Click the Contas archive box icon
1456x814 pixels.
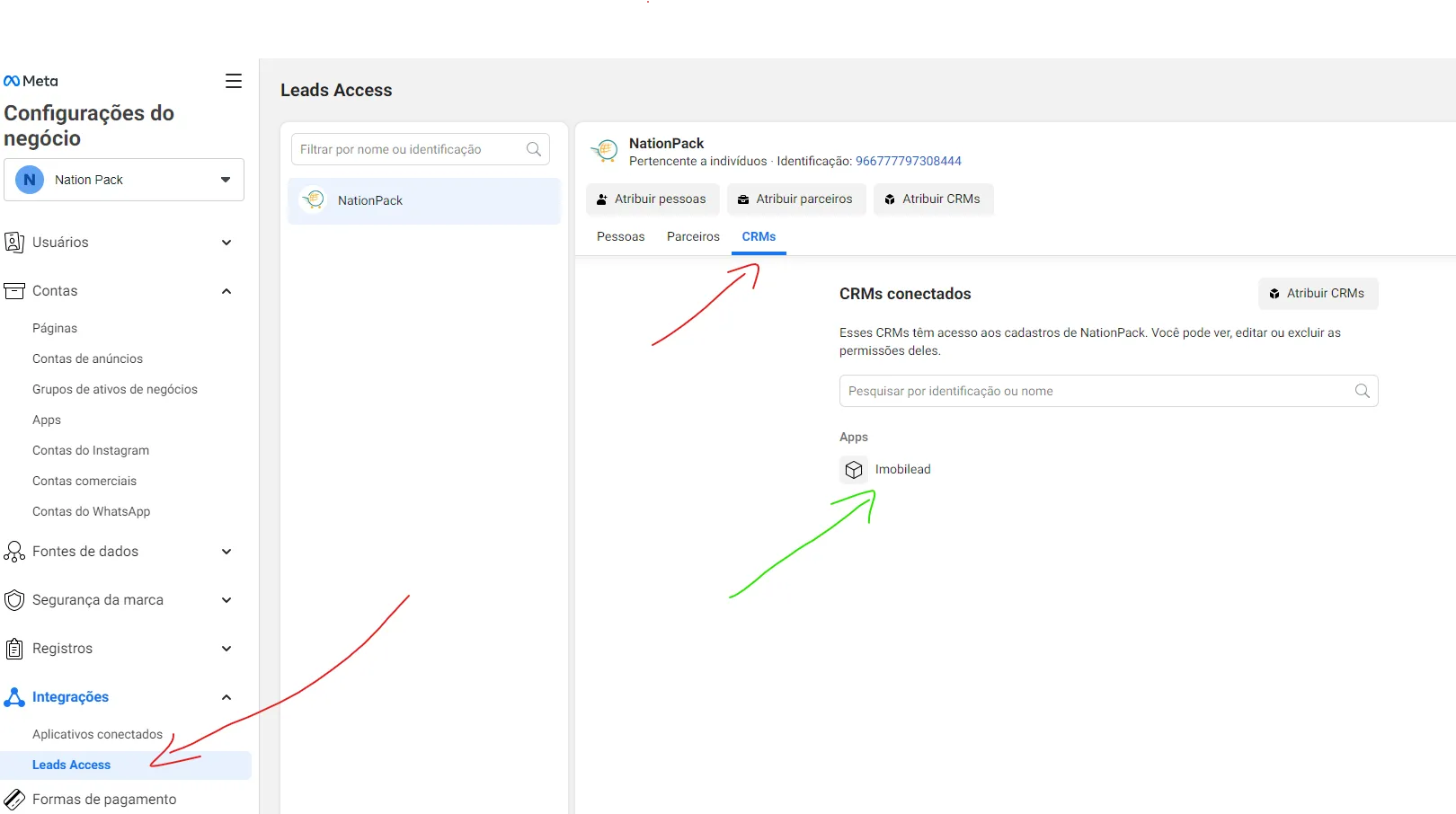pyautogui.click(x=14, y=291)
